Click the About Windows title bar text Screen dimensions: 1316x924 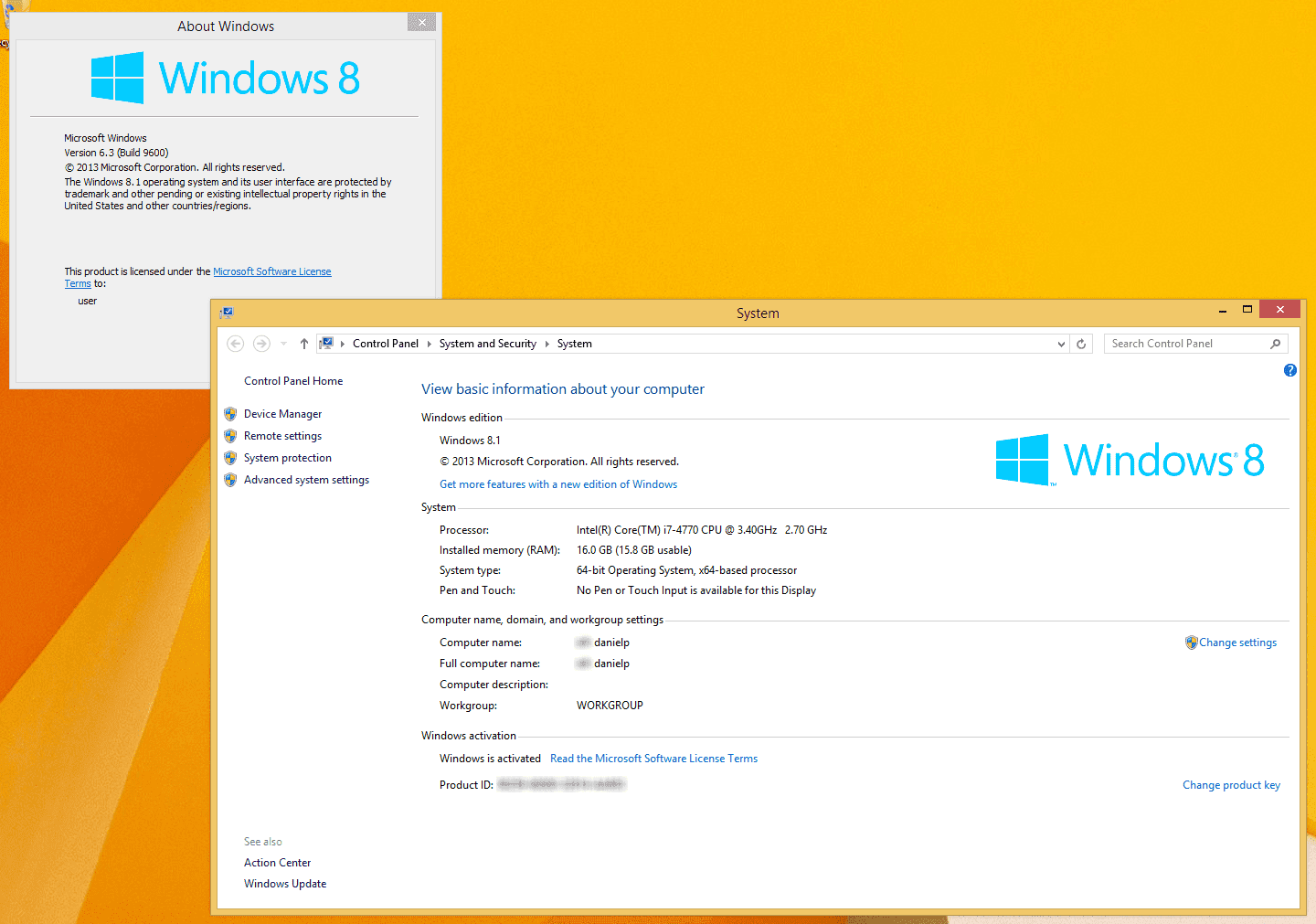point(226,27)
